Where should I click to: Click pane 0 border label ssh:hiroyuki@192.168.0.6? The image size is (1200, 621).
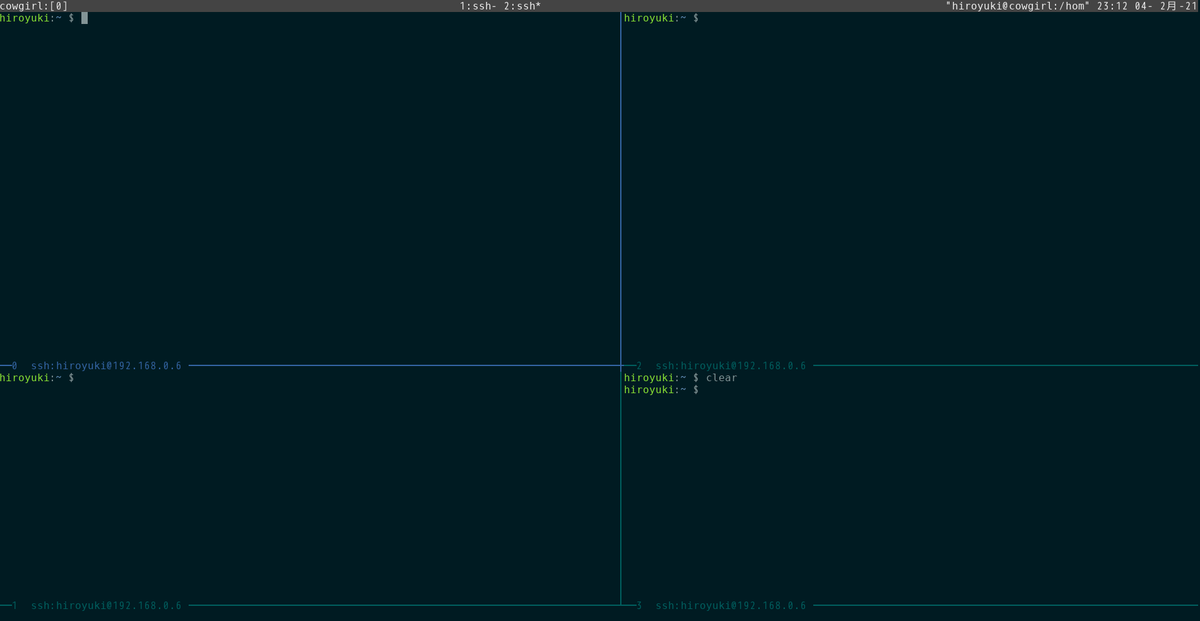point(106,365)
